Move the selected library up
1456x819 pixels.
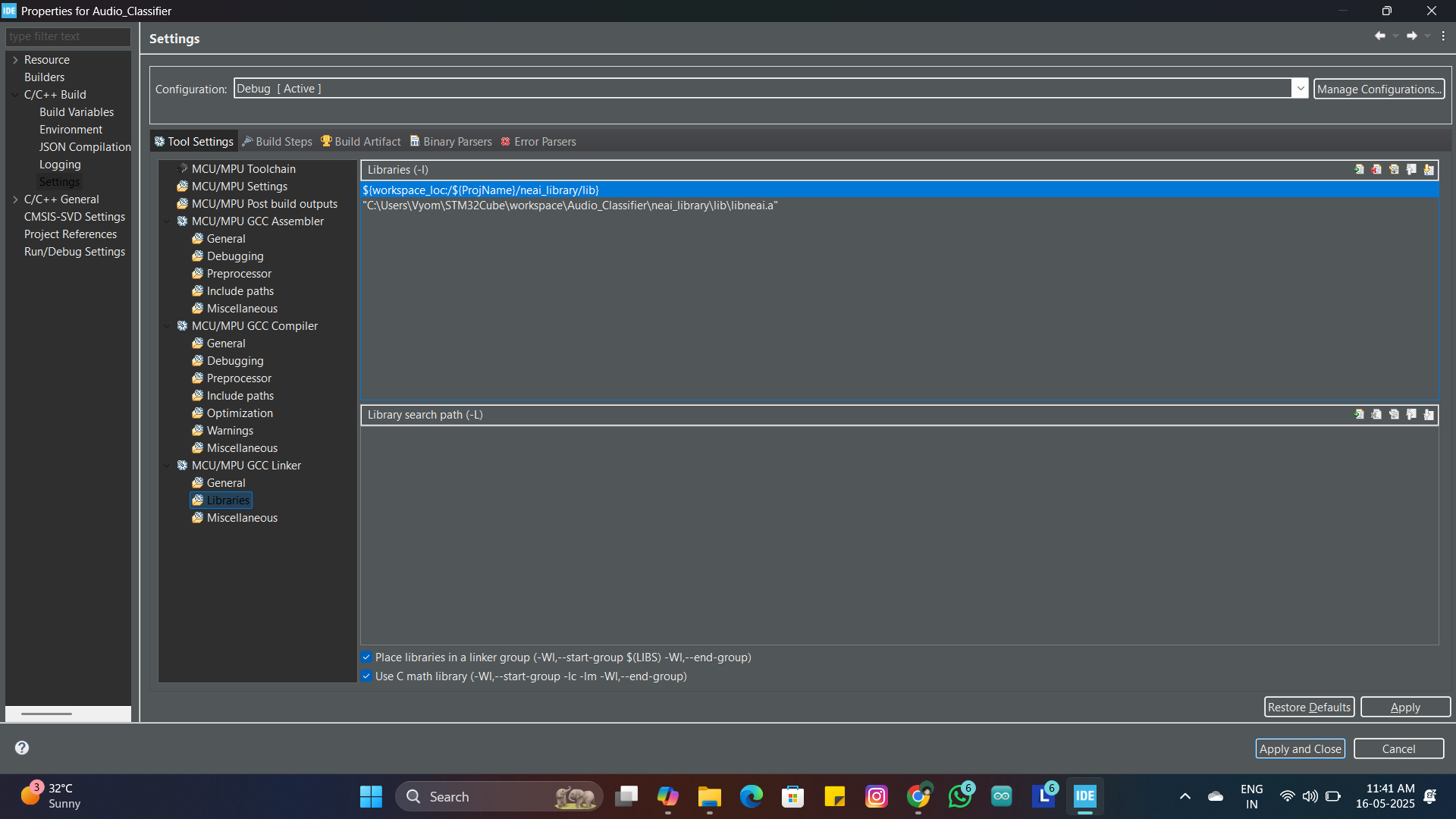pos(1410,170)
